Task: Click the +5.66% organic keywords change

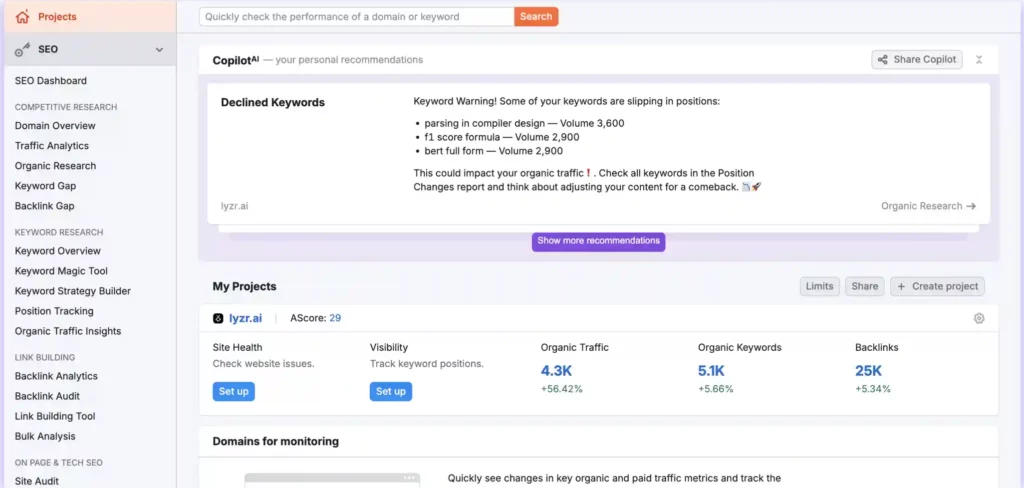Action: point(715,389)
